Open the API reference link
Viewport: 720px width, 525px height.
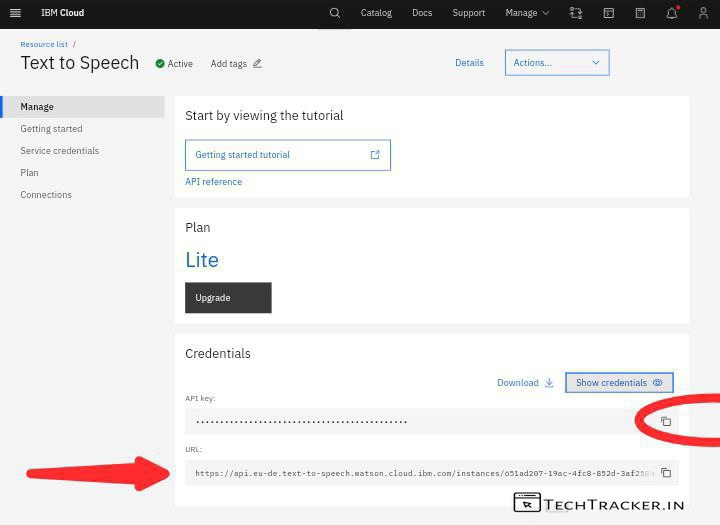pos(213,182)
